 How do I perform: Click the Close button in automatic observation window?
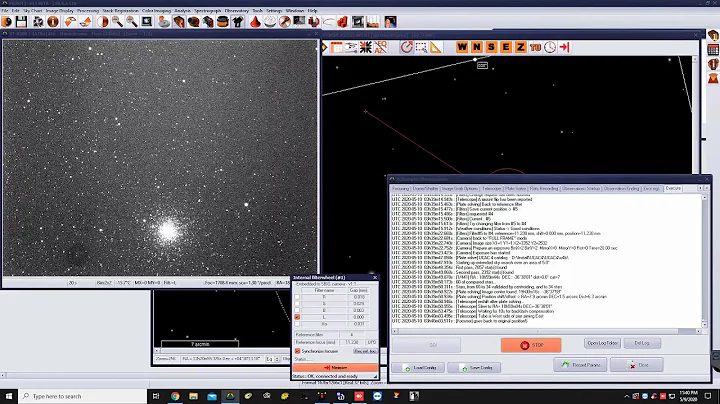point(636,365)
